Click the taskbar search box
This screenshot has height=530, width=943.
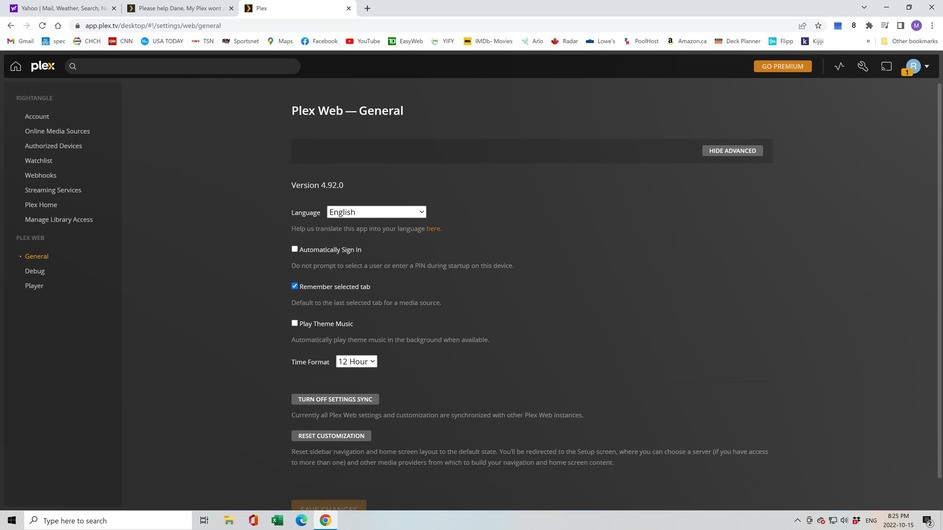(x=109, y=520)
